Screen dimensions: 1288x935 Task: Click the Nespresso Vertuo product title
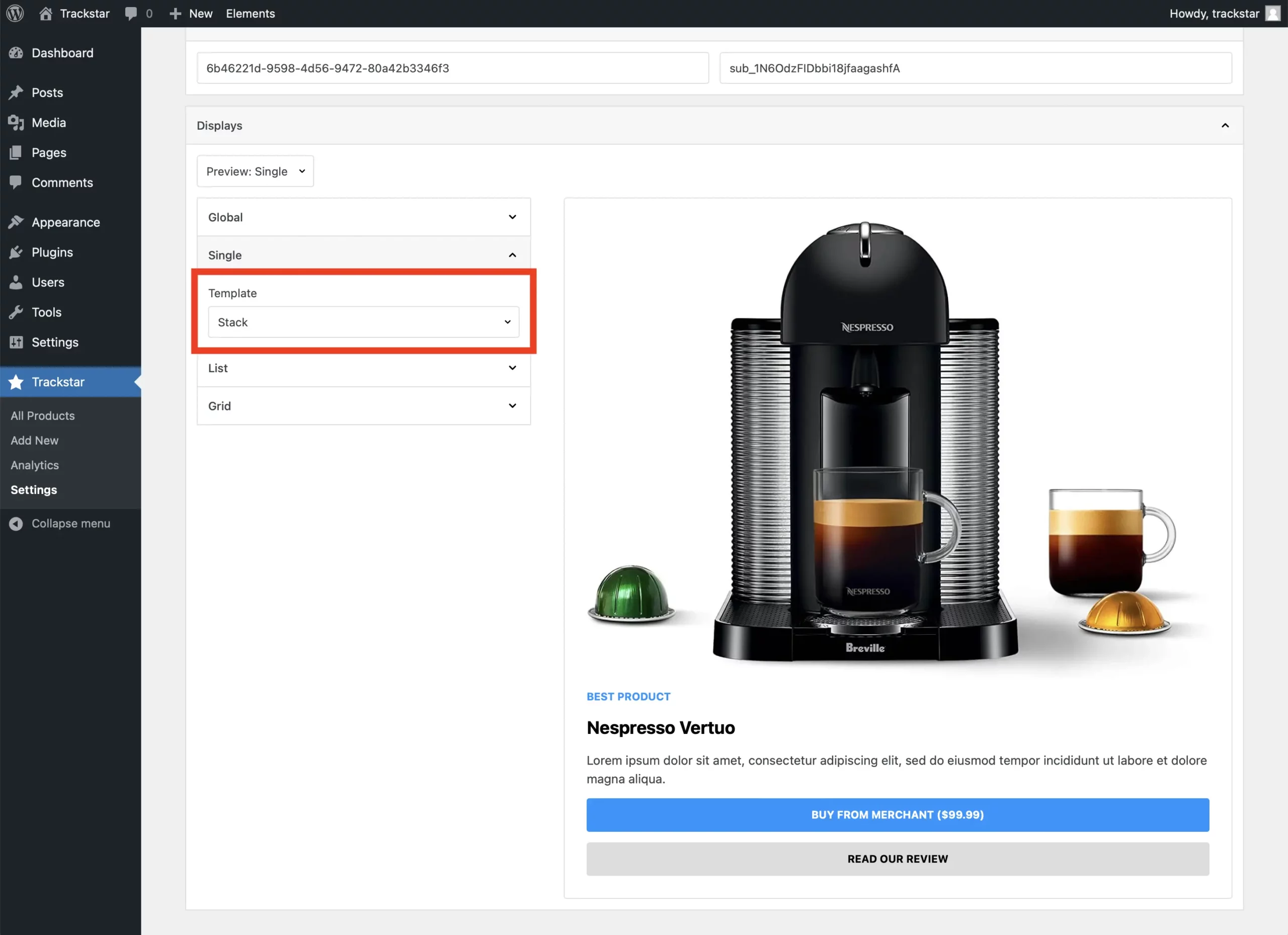(661, 727)
